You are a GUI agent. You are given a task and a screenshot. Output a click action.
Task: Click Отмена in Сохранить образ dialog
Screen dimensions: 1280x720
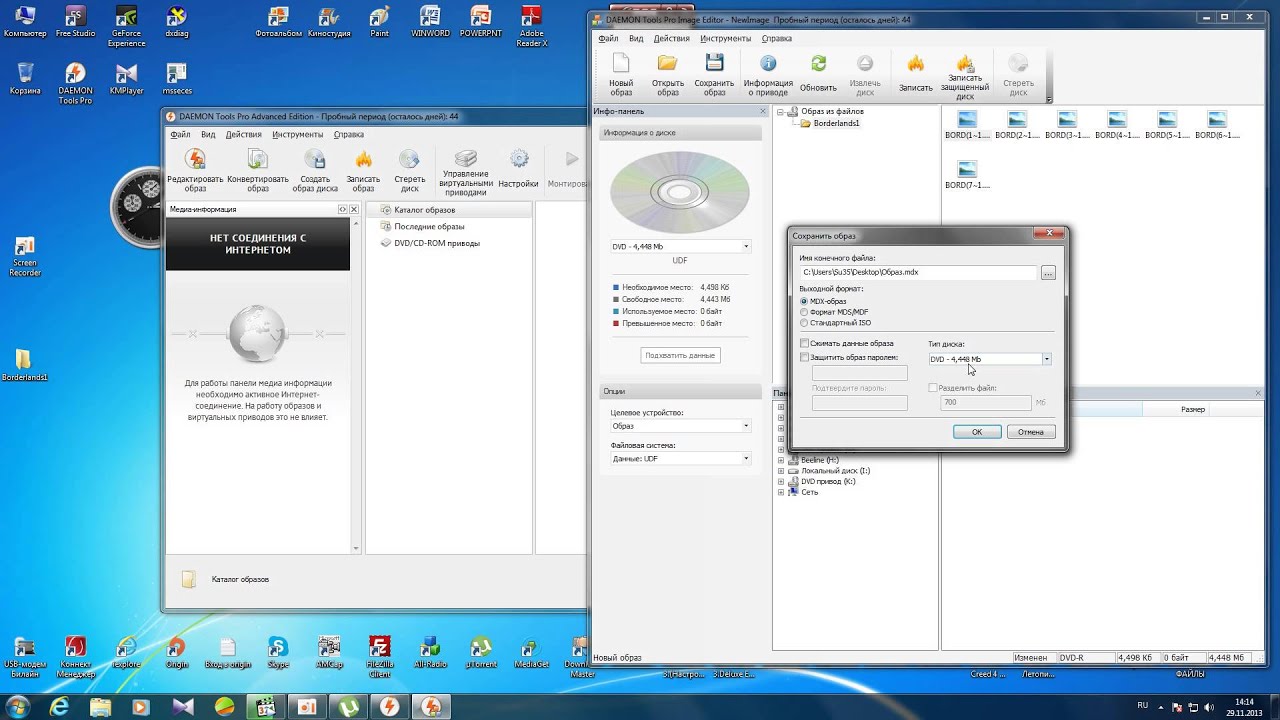click(1031, 432)
